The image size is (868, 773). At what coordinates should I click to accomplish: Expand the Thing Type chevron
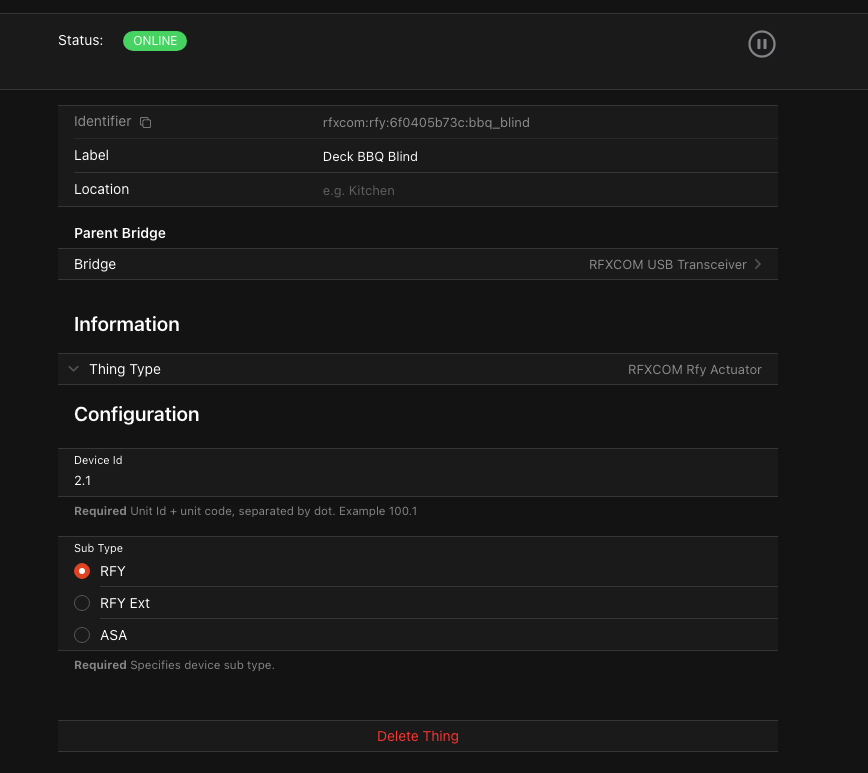[73, 369]
